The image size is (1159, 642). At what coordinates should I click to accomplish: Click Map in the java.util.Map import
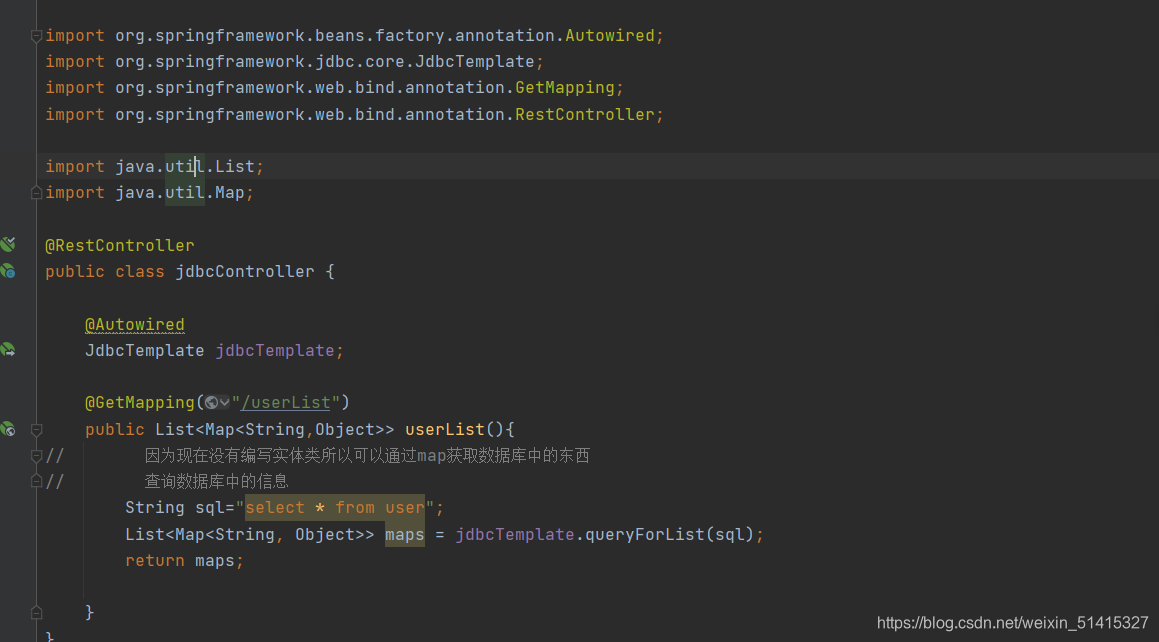point(229,193)
